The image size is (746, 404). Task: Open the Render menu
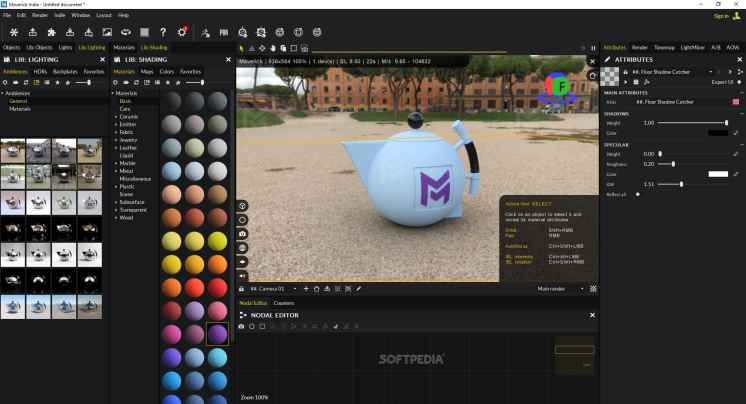pyautogui.click(x=39, y=16)
